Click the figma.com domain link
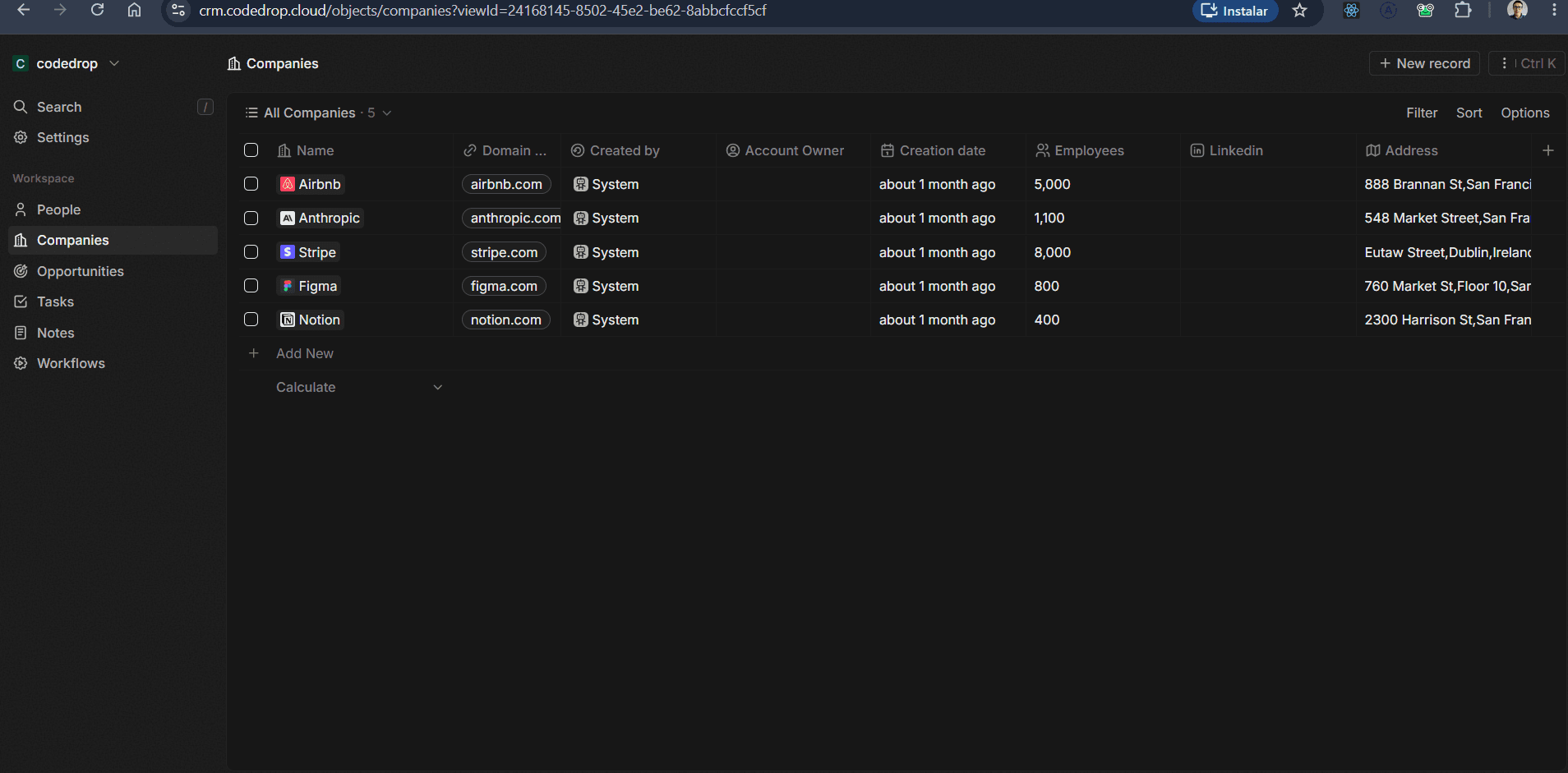The image size is (1568, 773). [504, 286]
